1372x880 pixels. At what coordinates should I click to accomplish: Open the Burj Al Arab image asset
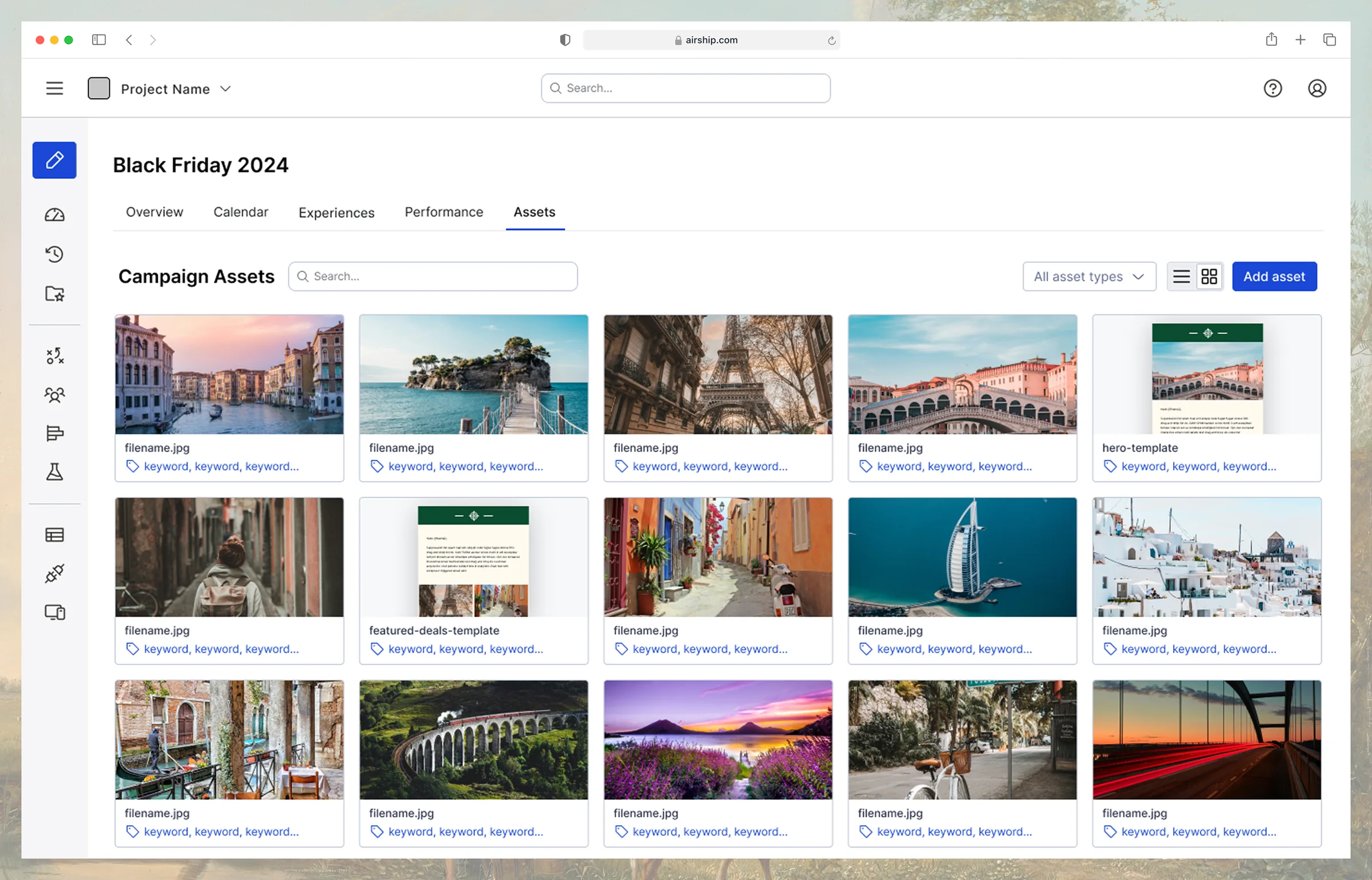[x=962, y=557]
